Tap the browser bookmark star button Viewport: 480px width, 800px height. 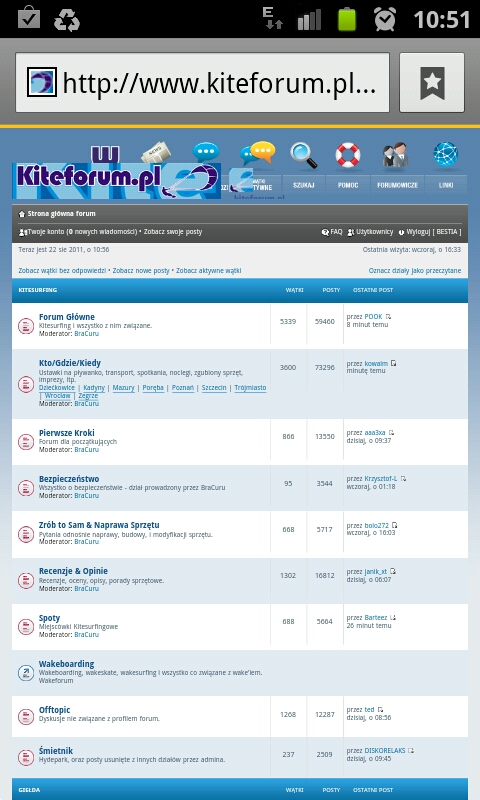point(432,83)
